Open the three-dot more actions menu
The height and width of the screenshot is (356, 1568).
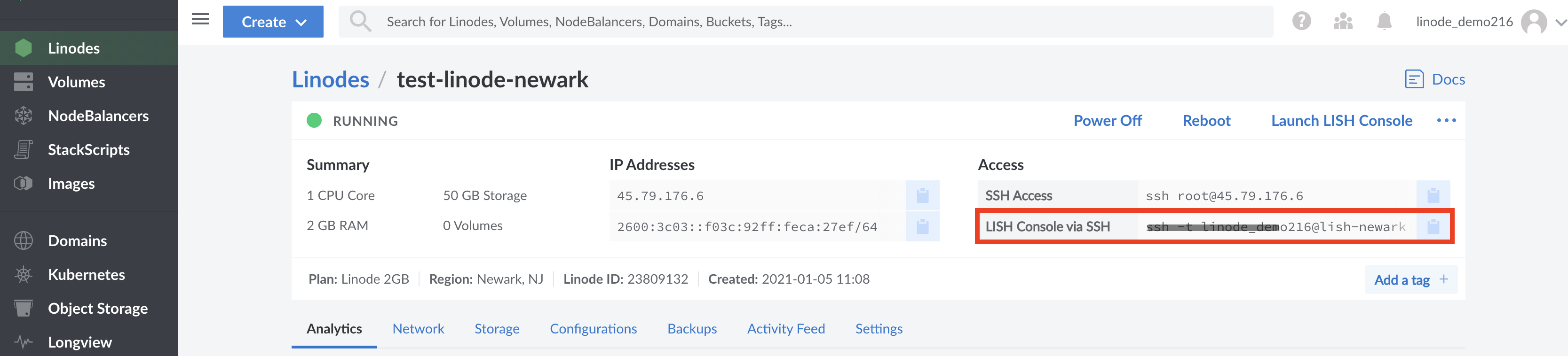tap(1446, 120)
